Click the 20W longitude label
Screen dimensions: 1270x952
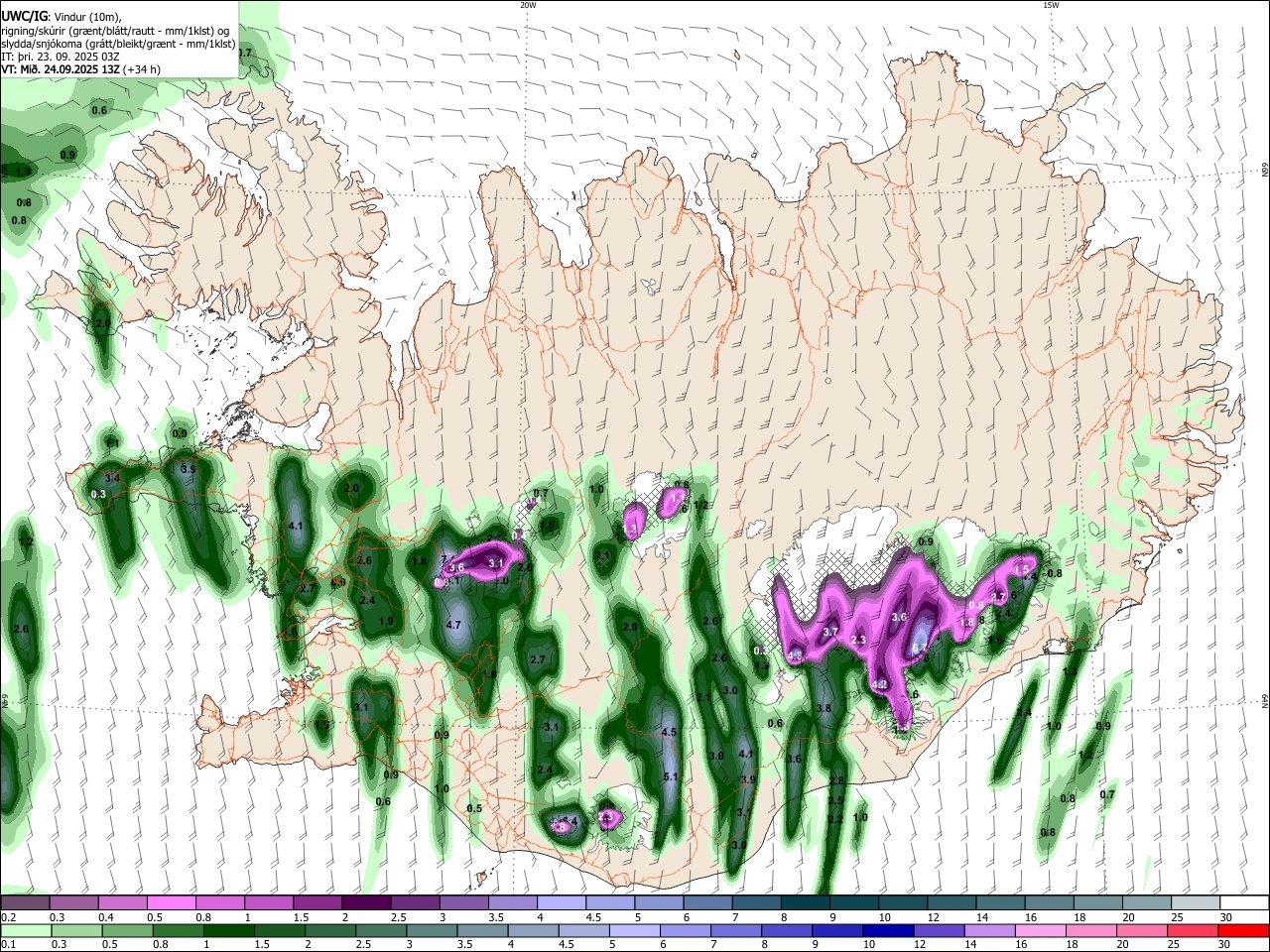coord(528,5)
